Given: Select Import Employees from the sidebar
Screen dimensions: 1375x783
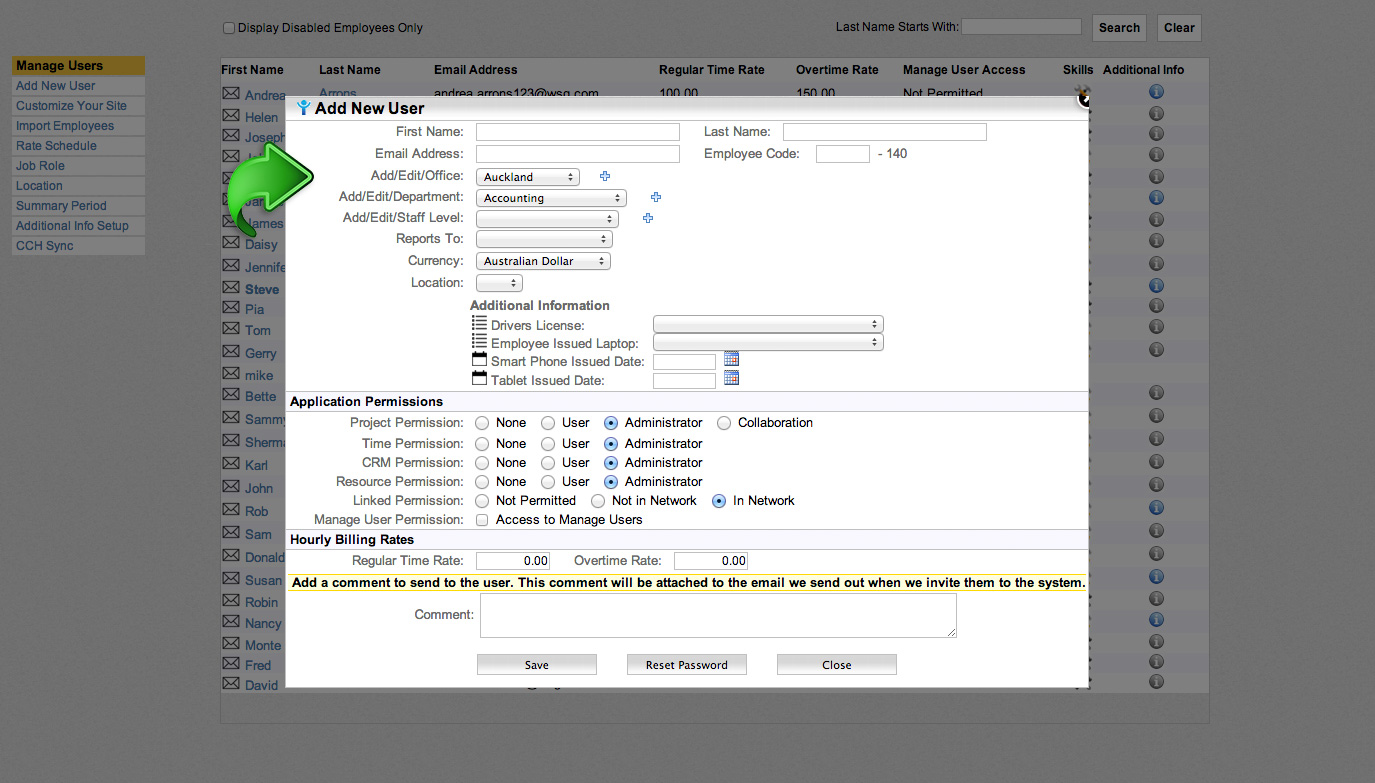Looking at the screenshot, I should tap(65, 126).
